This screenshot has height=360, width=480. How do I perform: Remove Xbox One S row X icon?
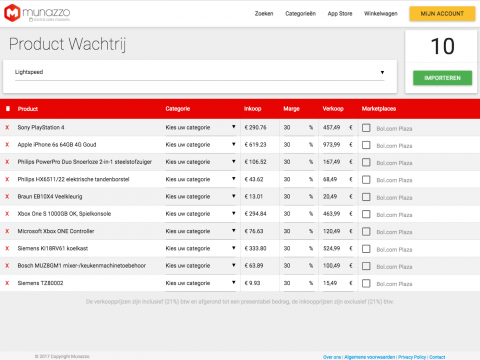(7, 214)
